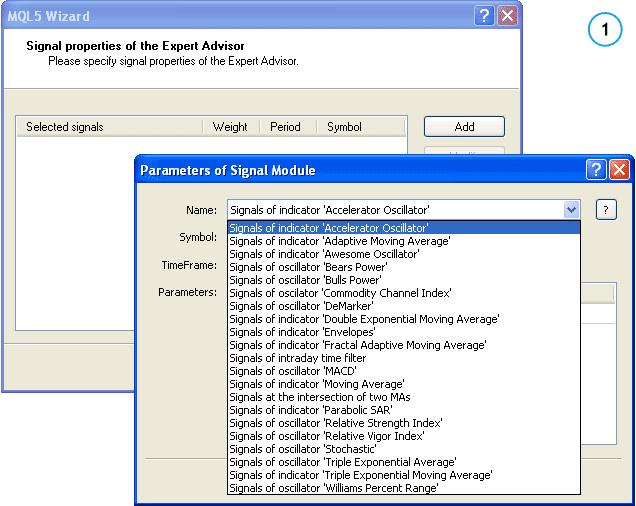Choose 'Parabolic SAR' indicator signal
This screenshot has width=636, height=506.
pos(404,409)
